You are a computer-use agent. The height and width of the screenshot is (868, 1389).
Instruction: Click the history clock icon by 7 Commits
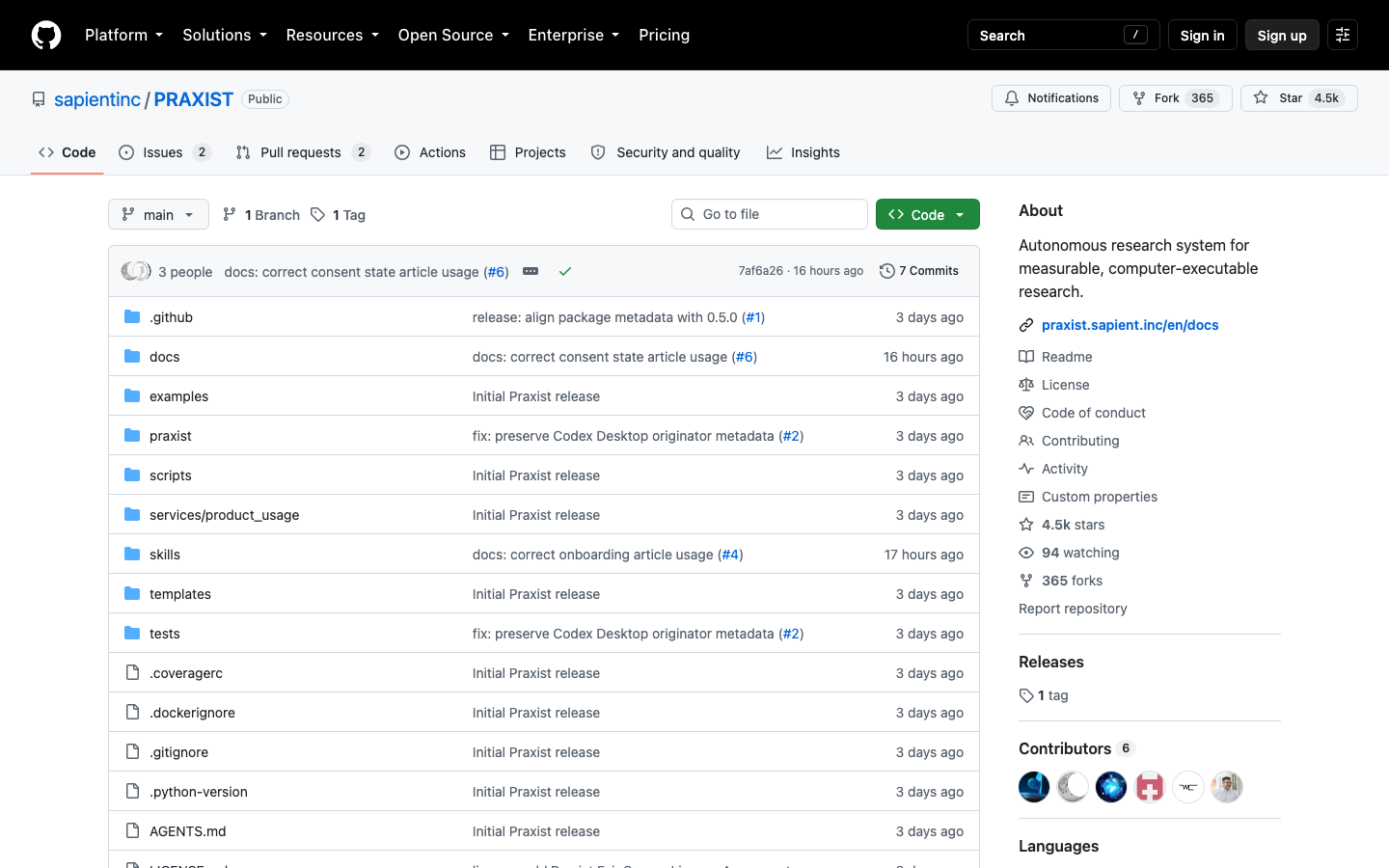(887, 271)
